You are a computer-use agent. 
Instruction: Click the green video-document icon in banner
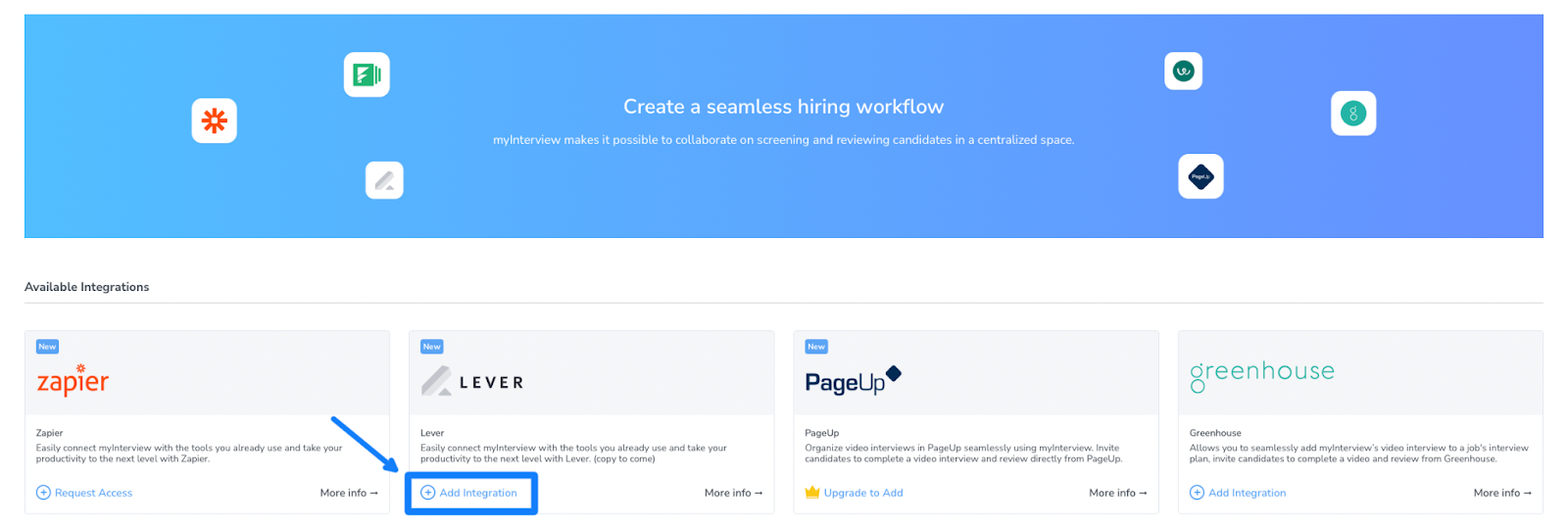(367, 74)
